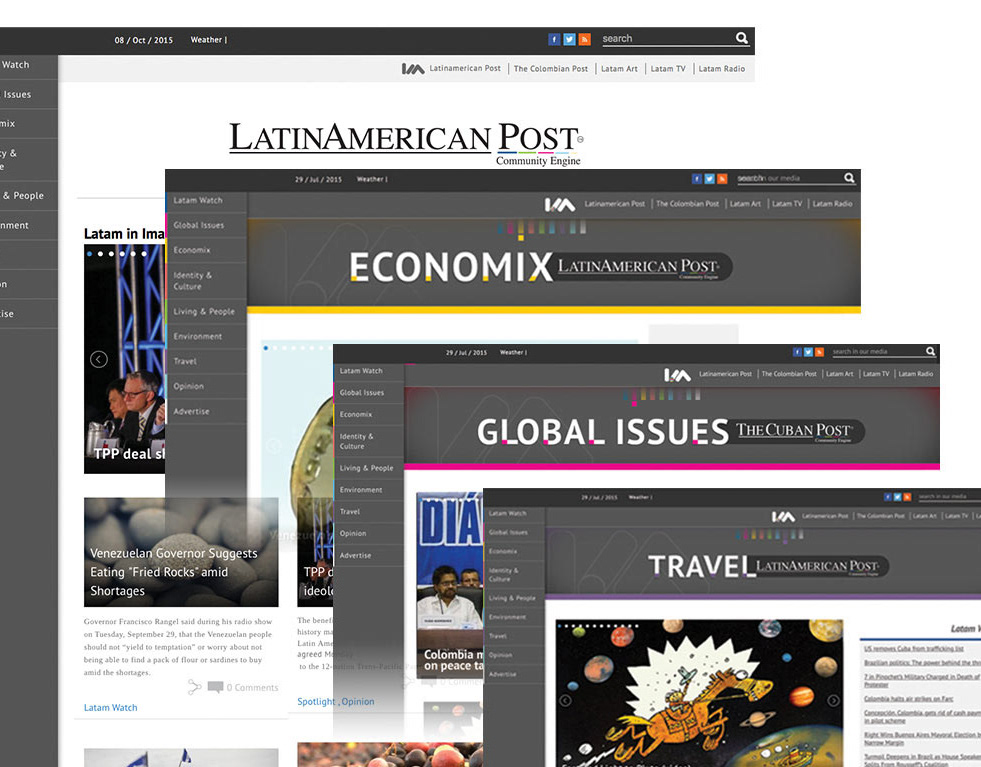Open Latam Watch in Global Issues sidebar
The height and width of the screenshot is (767, 981).
(x=361, y=371)
